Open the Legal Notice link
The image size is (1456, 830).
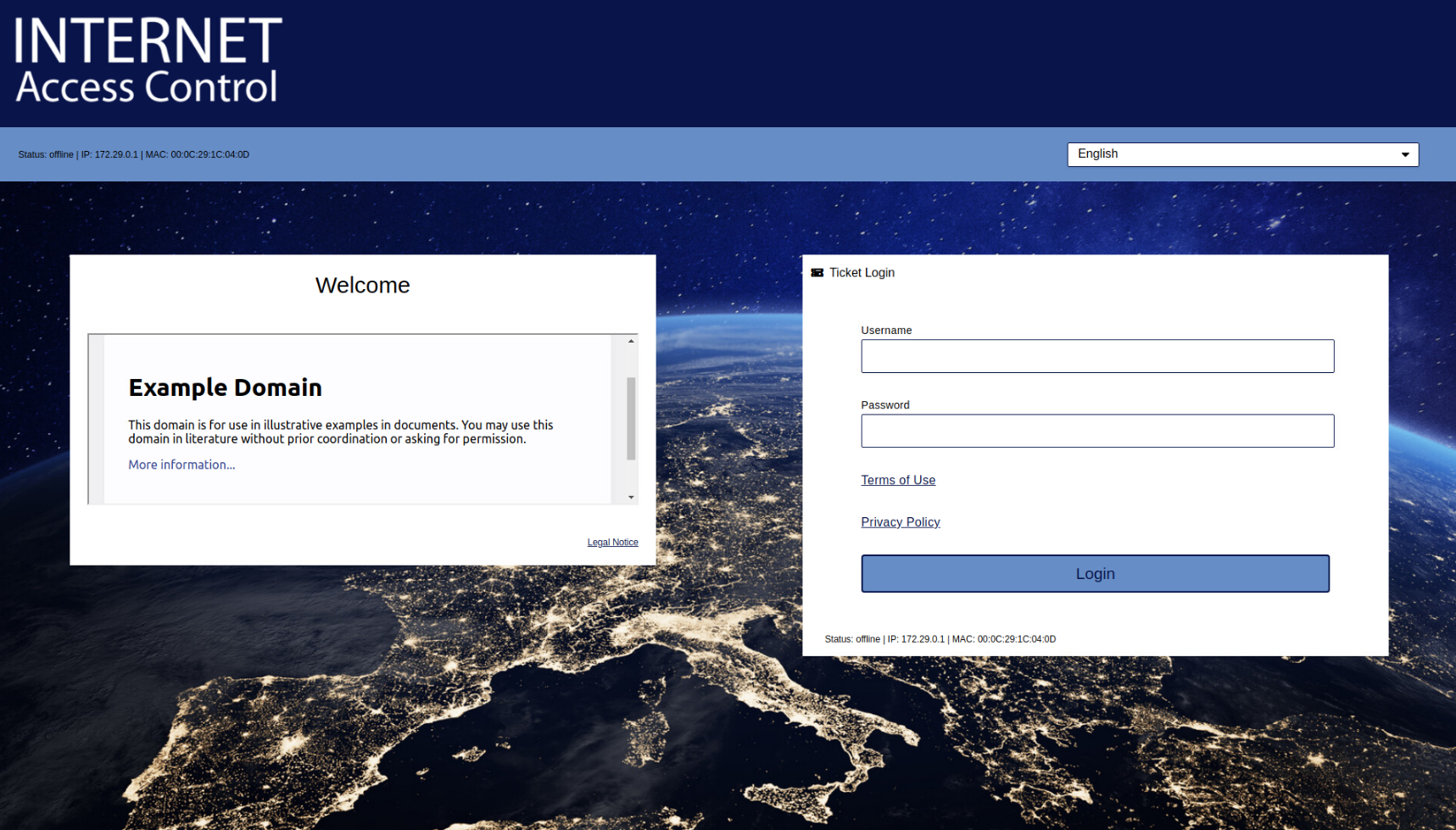(x=612, y=543)
